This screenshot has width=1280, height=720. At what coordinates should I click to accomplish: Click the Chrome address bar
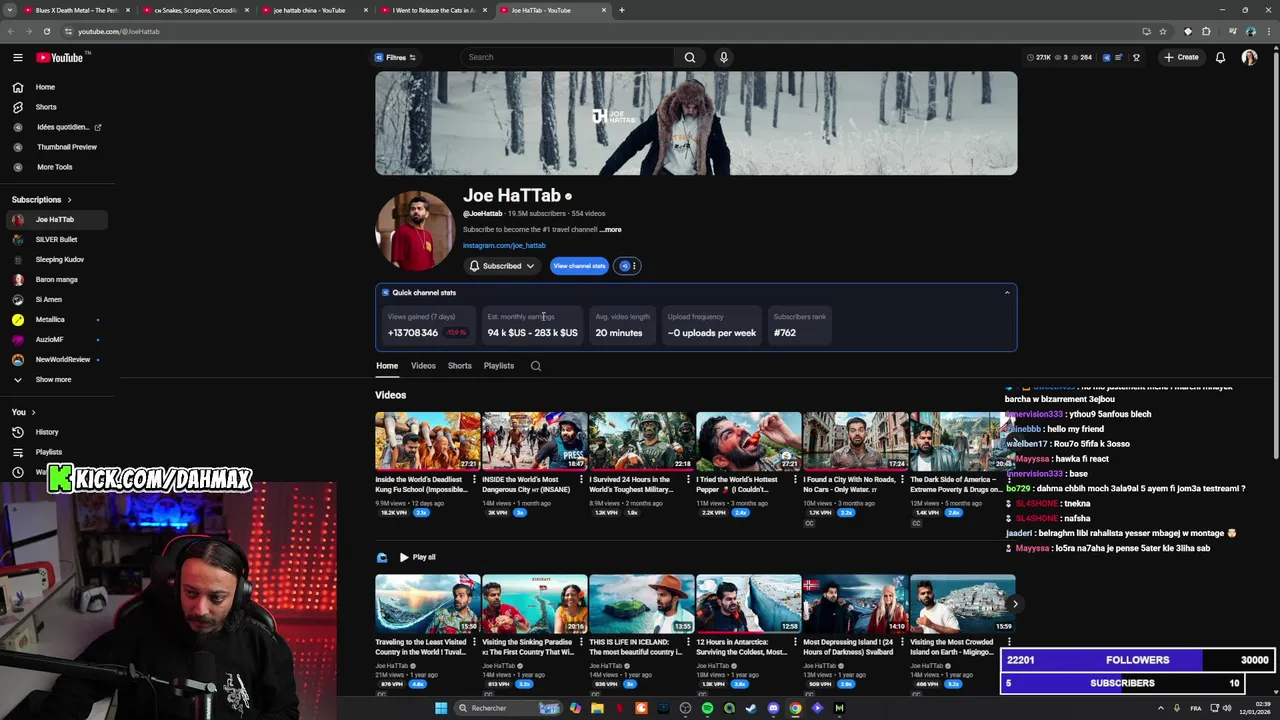click(x=600, y=31)
